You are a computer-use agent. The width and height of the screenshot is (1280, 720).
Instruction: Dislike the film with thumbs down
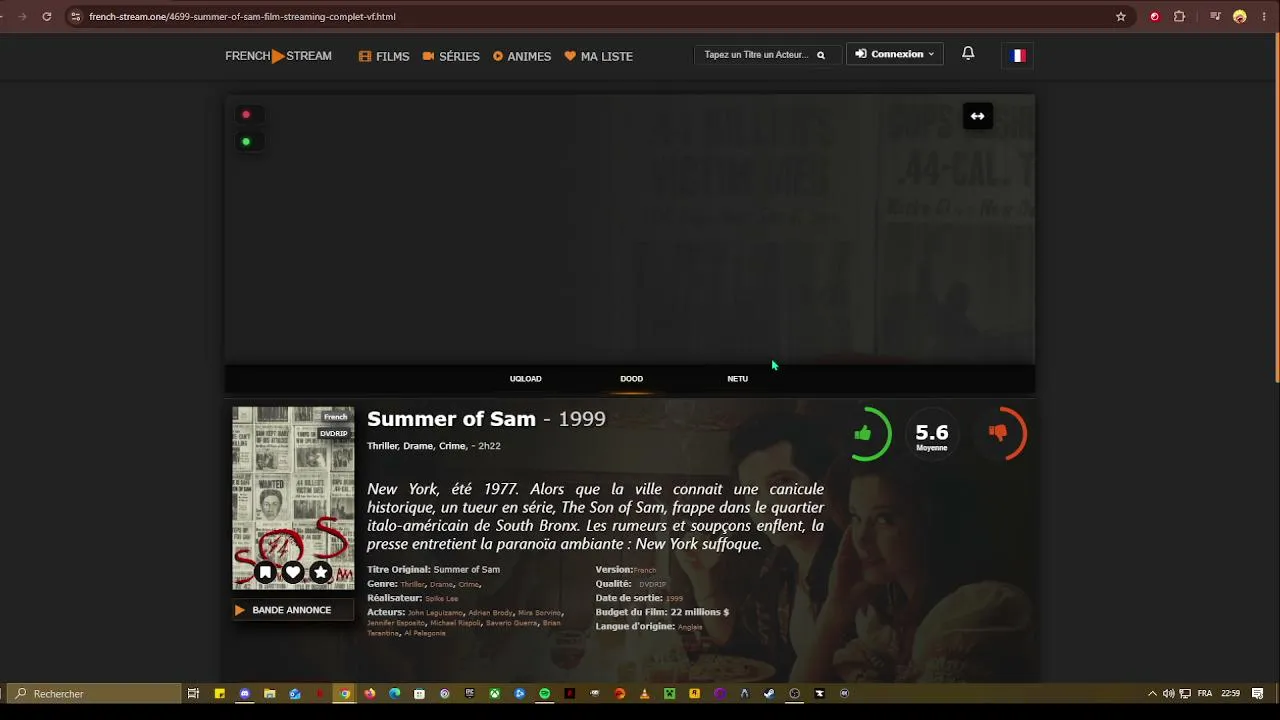998,433
